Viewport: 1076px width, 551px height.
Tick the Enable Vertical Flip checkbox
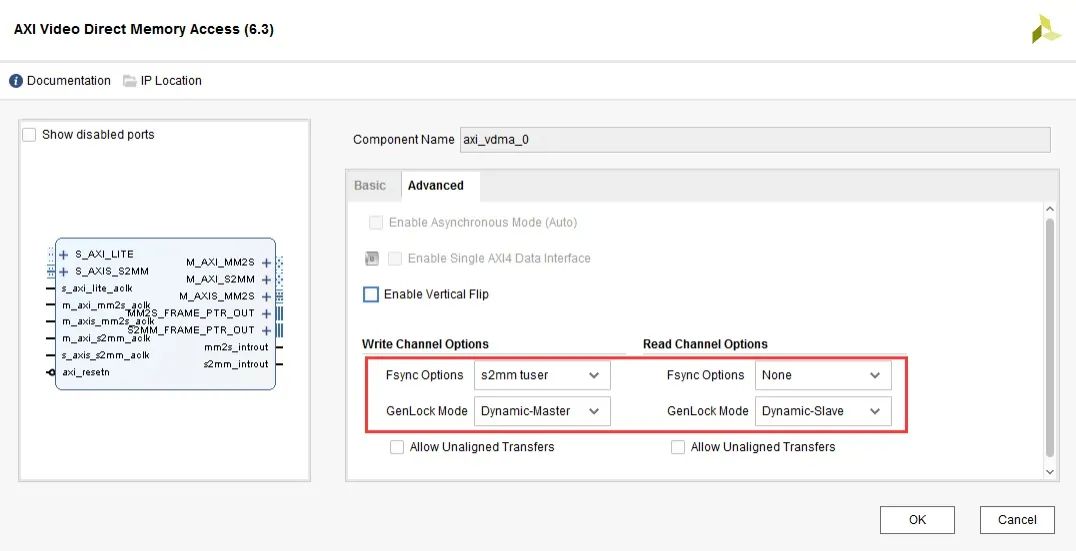pos(371,295)
